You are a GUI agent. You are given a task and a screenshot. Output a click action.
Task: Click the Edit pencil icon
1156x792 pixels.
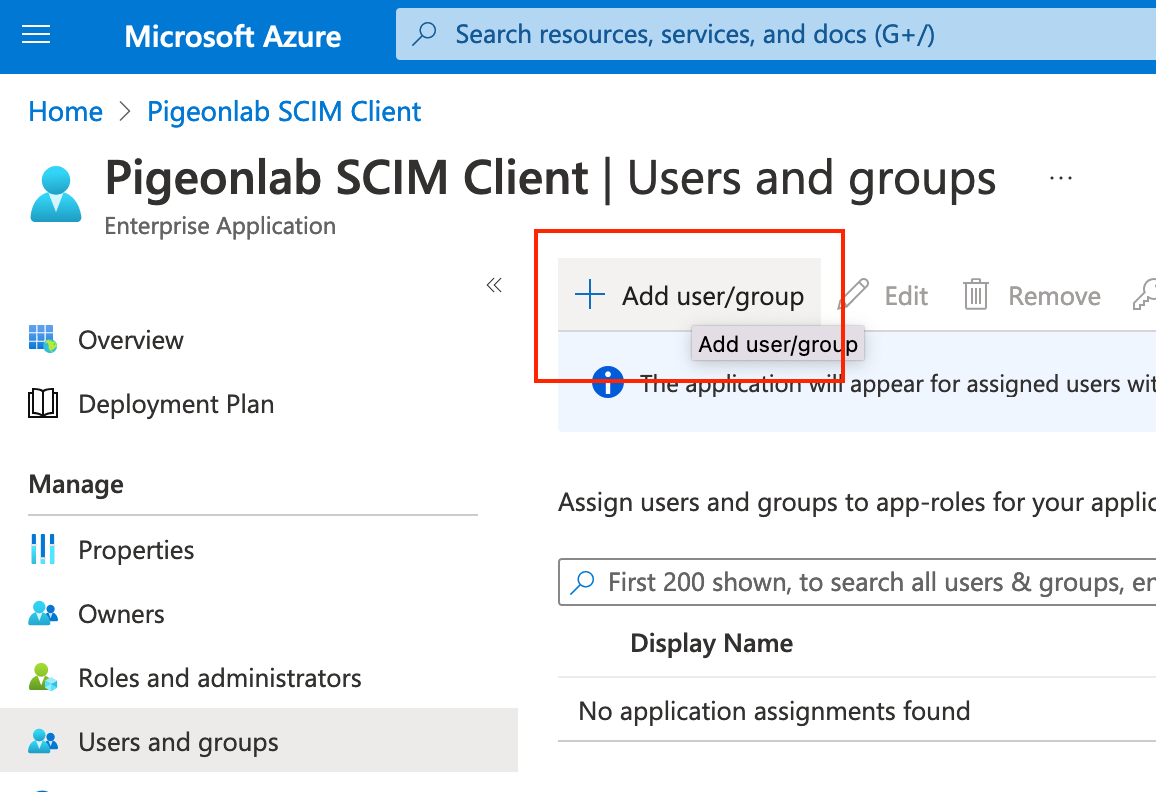(x=854, y=295)
